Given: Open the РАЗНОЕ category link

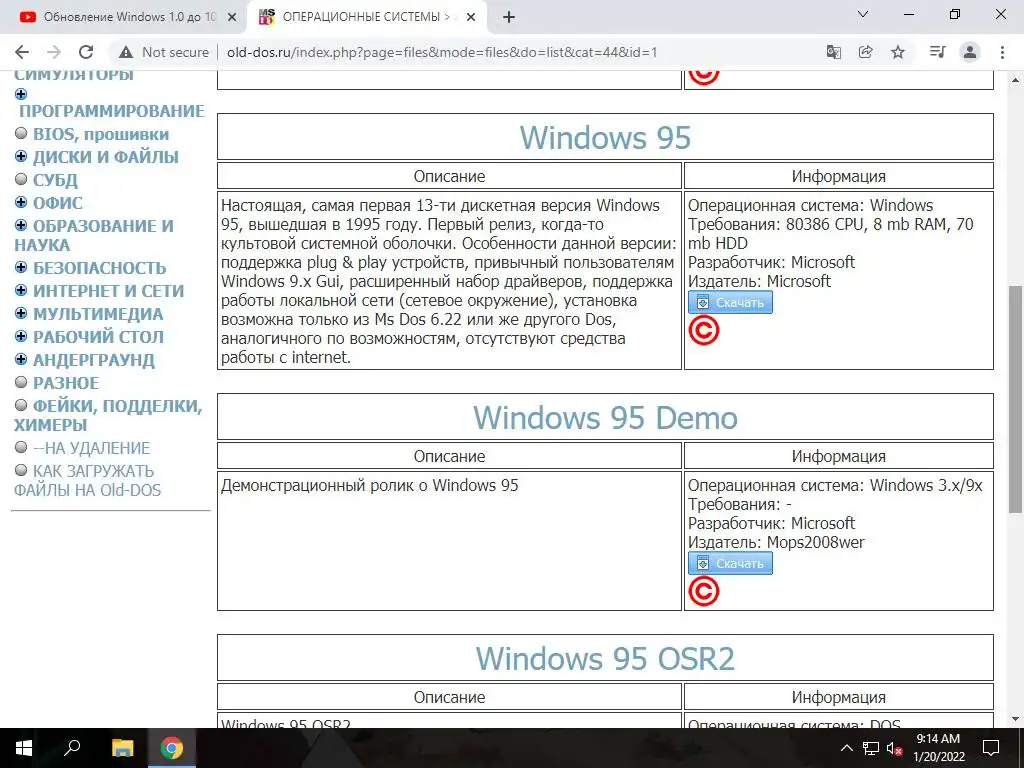Looking at the screenshot, I should point(66,383).
